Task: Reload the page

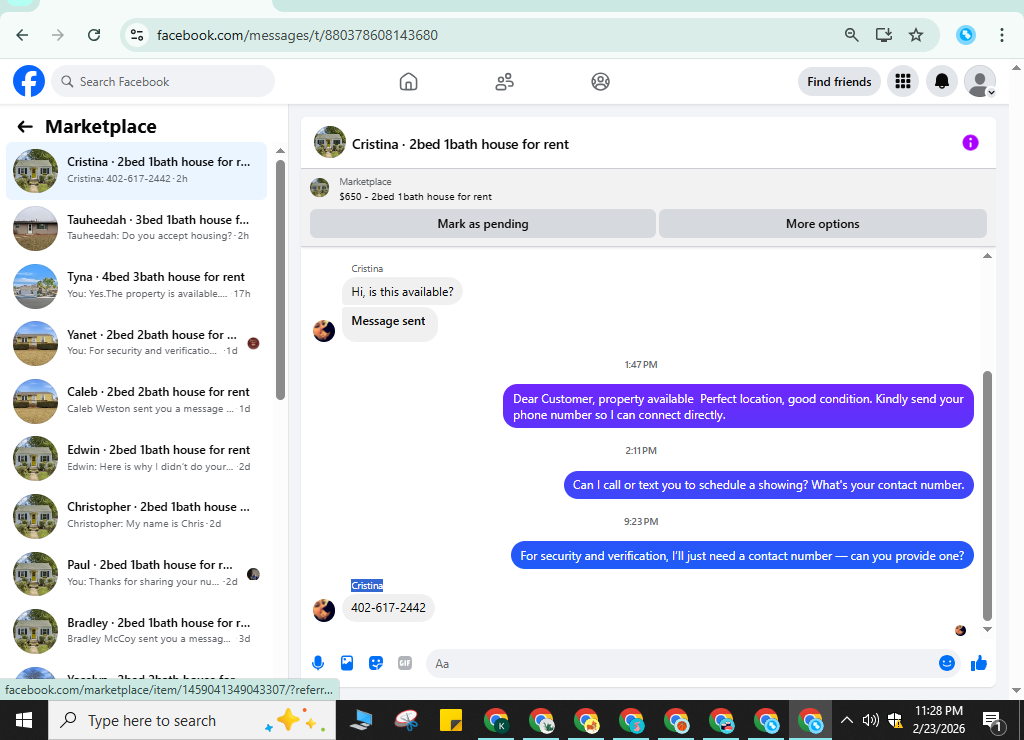Action: 94,35
